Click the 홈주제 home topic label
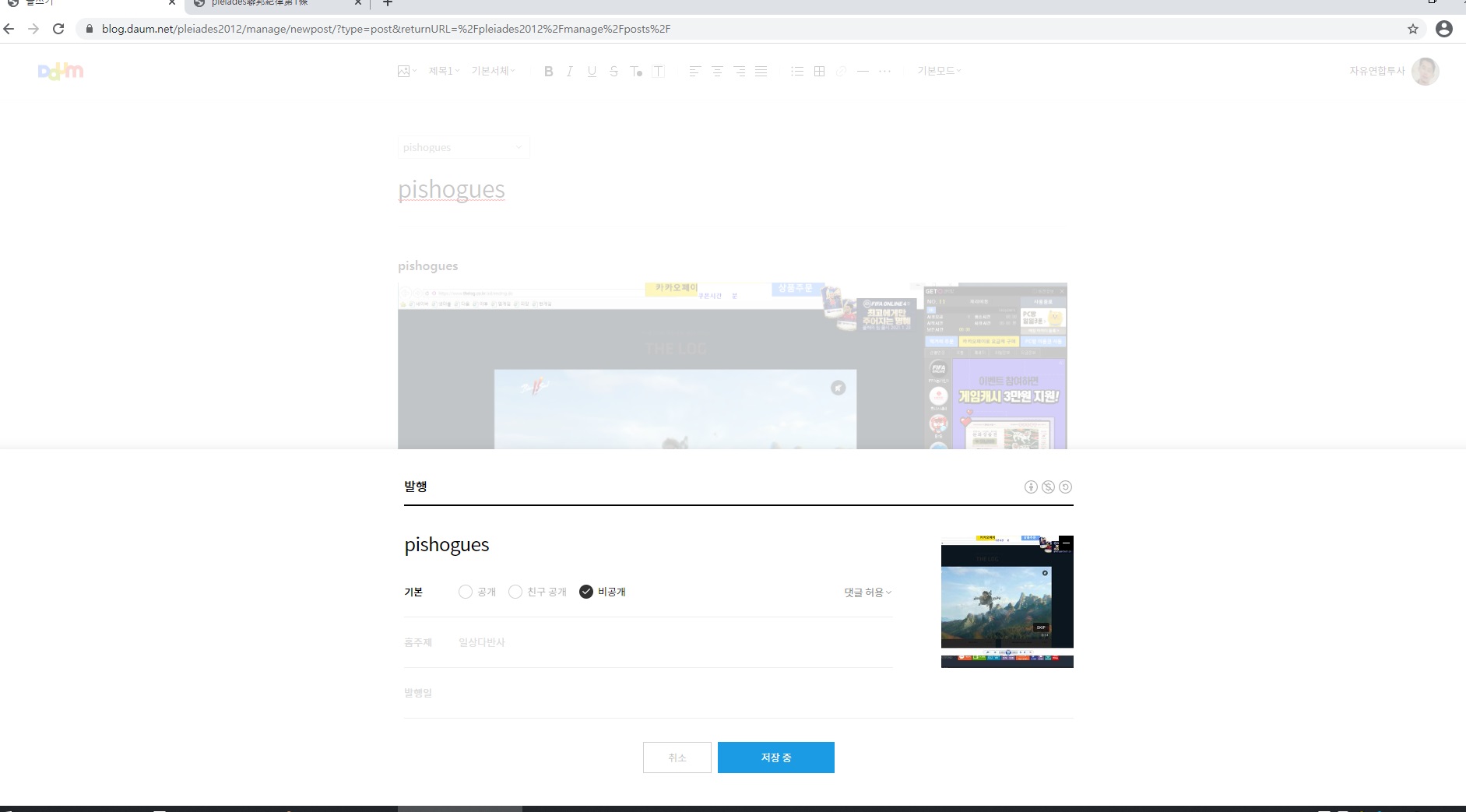 tap(418, 642)
